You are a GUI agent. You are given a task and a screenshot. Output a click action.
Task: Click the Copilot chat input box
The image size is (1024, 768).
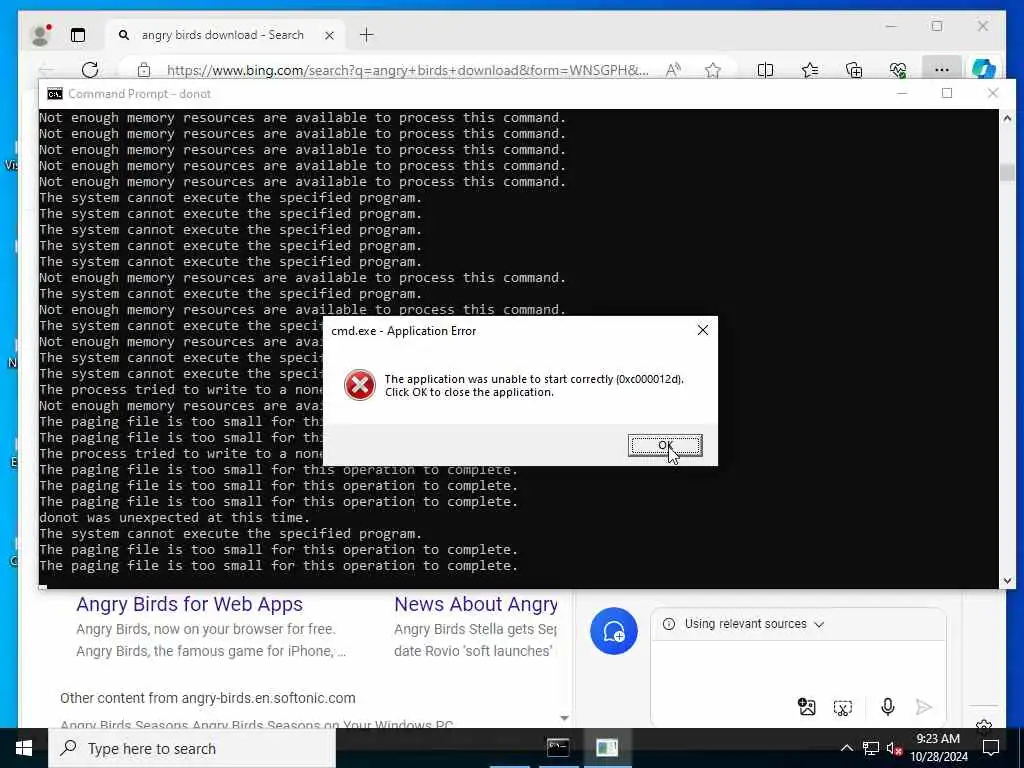(x=798, y=667)
